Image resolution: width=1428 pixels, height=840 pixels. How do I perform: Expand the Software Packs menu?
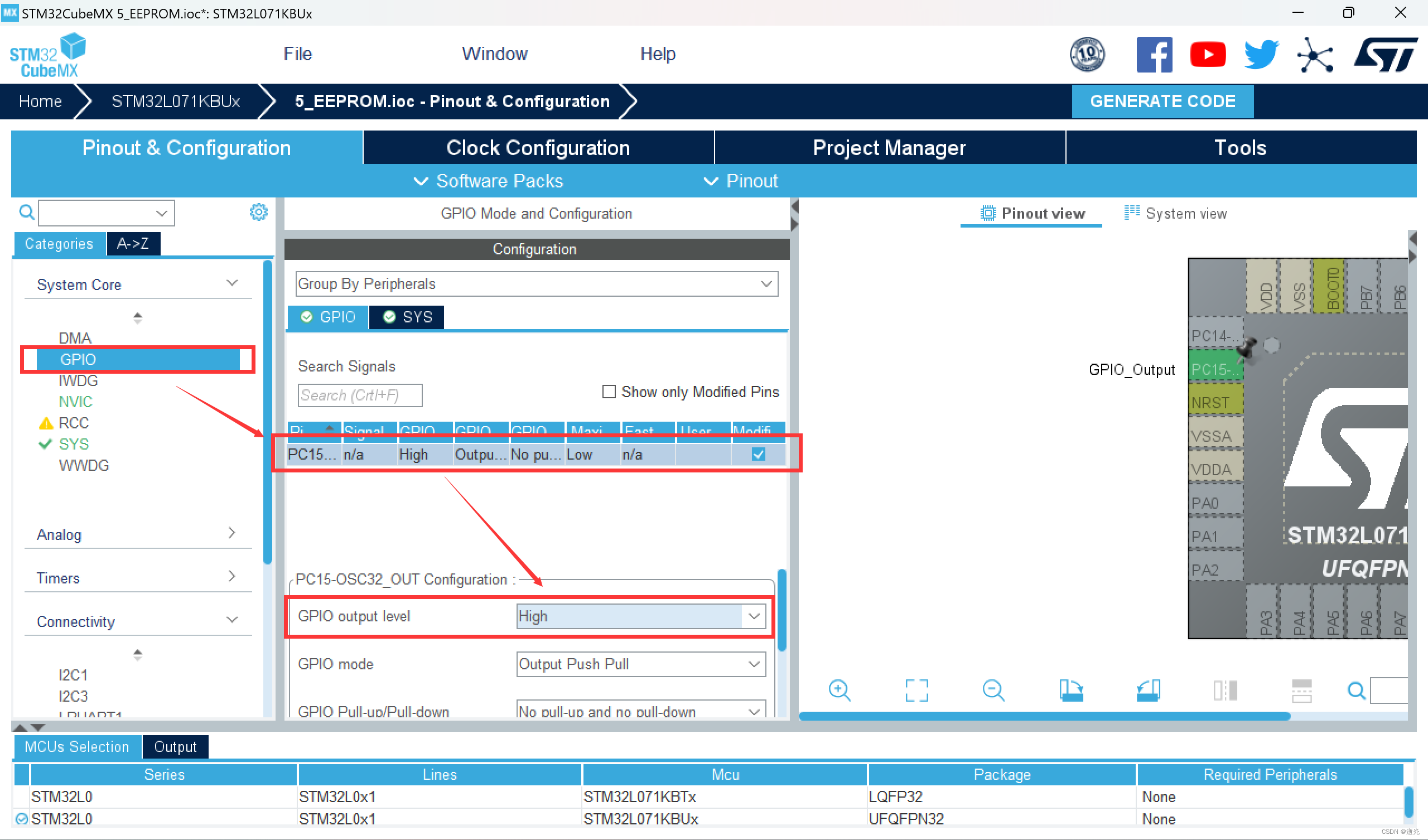[x=489, y=181]
